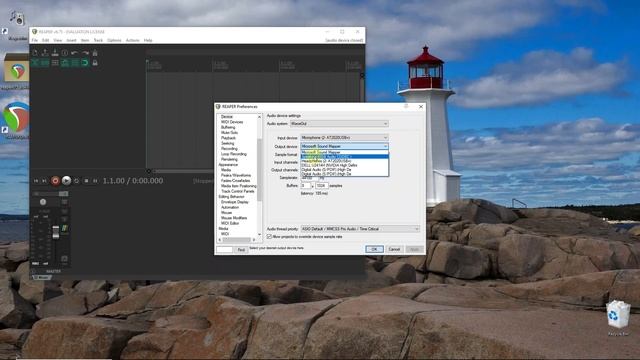Click the preferences tree scroll-down arrow
Image resolution: width=640 pixels, height=360 pixels.
click(259, 234)
